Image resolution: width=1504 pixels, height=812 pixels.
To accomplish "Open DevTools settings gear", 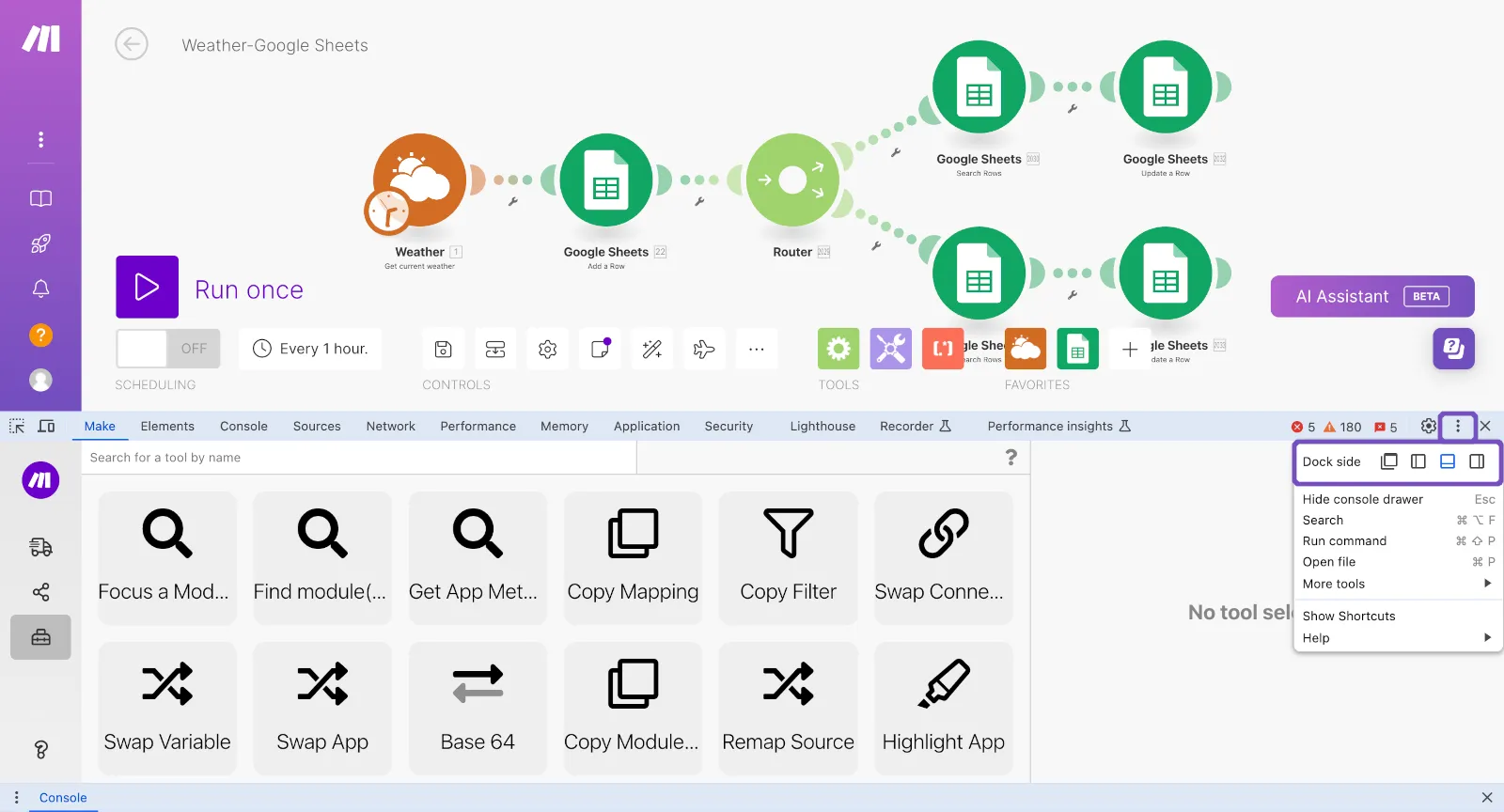I will tap(1429, 426).
